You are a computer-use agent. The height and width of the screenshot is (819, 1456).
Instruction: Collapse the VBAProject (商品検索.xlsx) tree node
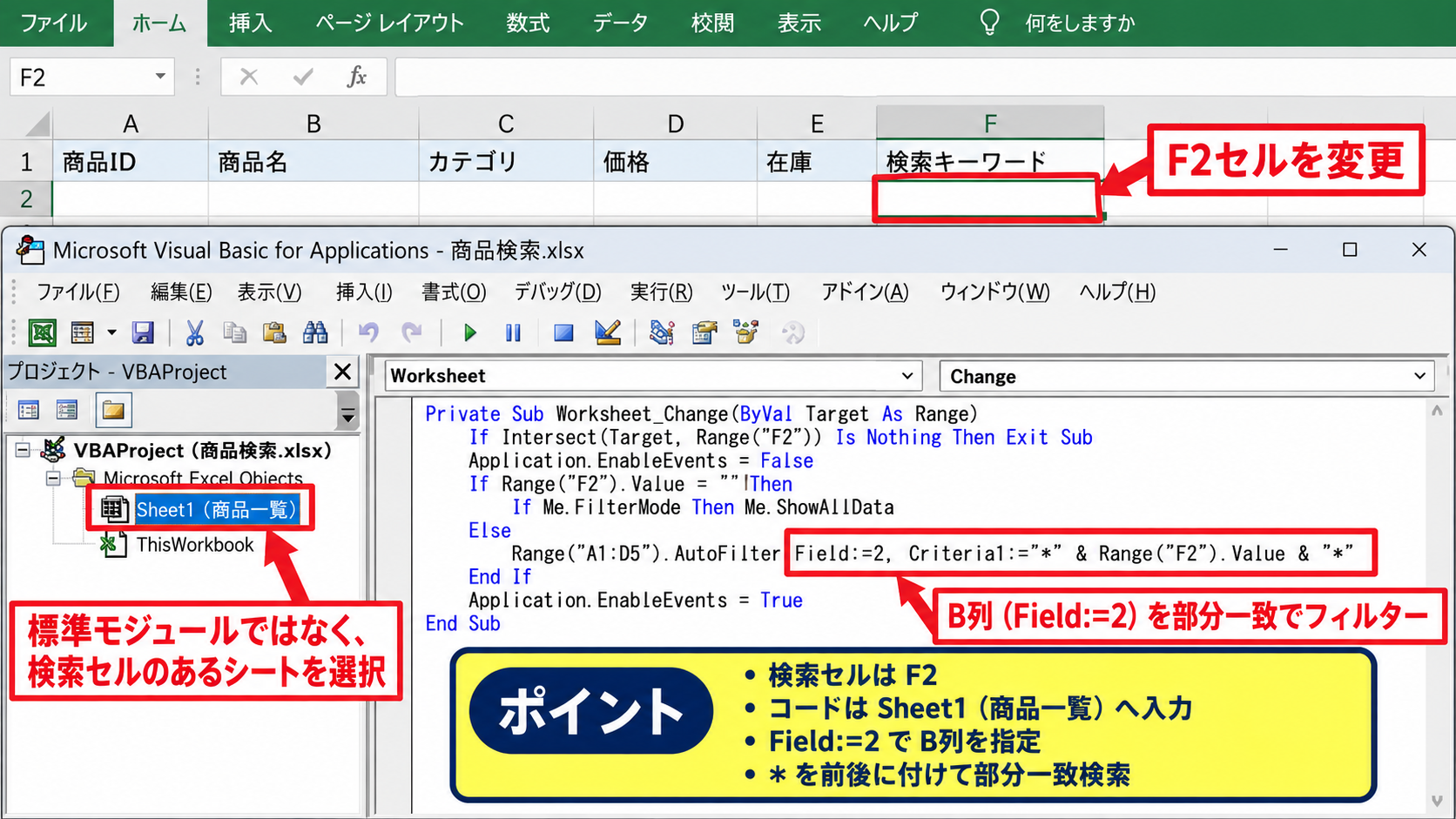tap(22, 450)
